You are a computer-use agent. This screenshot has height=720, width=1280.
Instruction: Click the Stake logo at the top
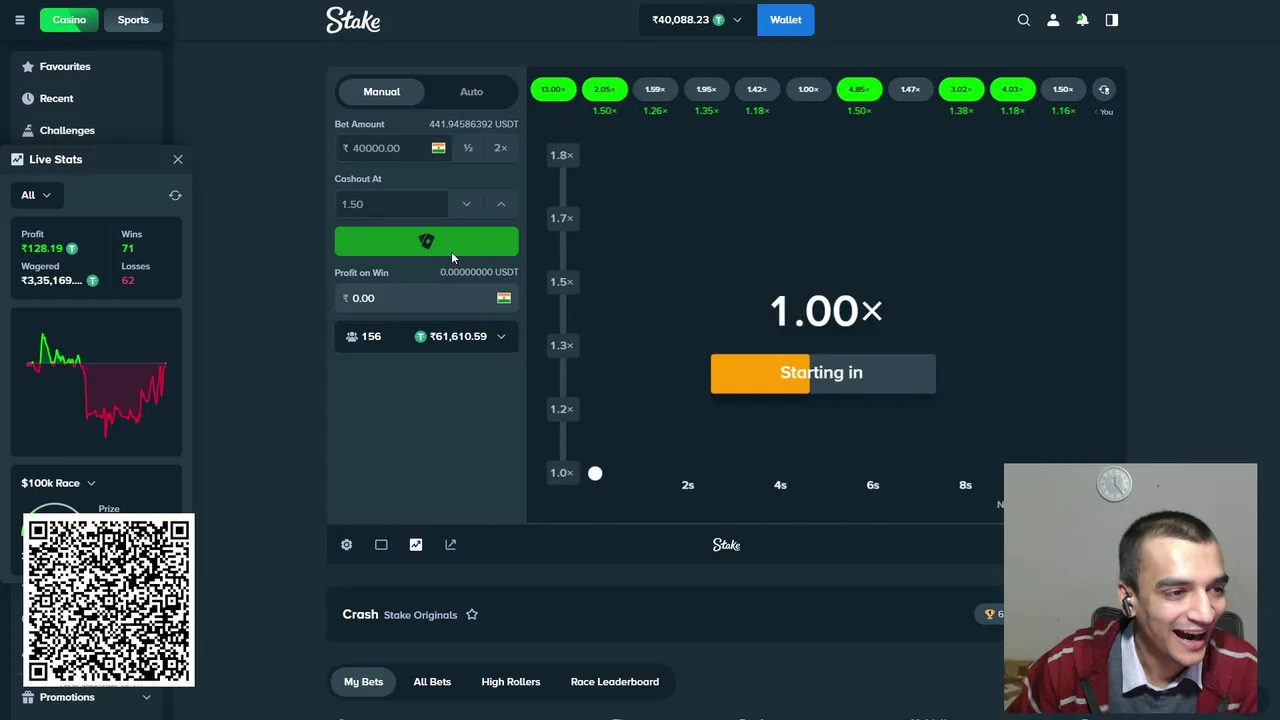tap(353, 20)
